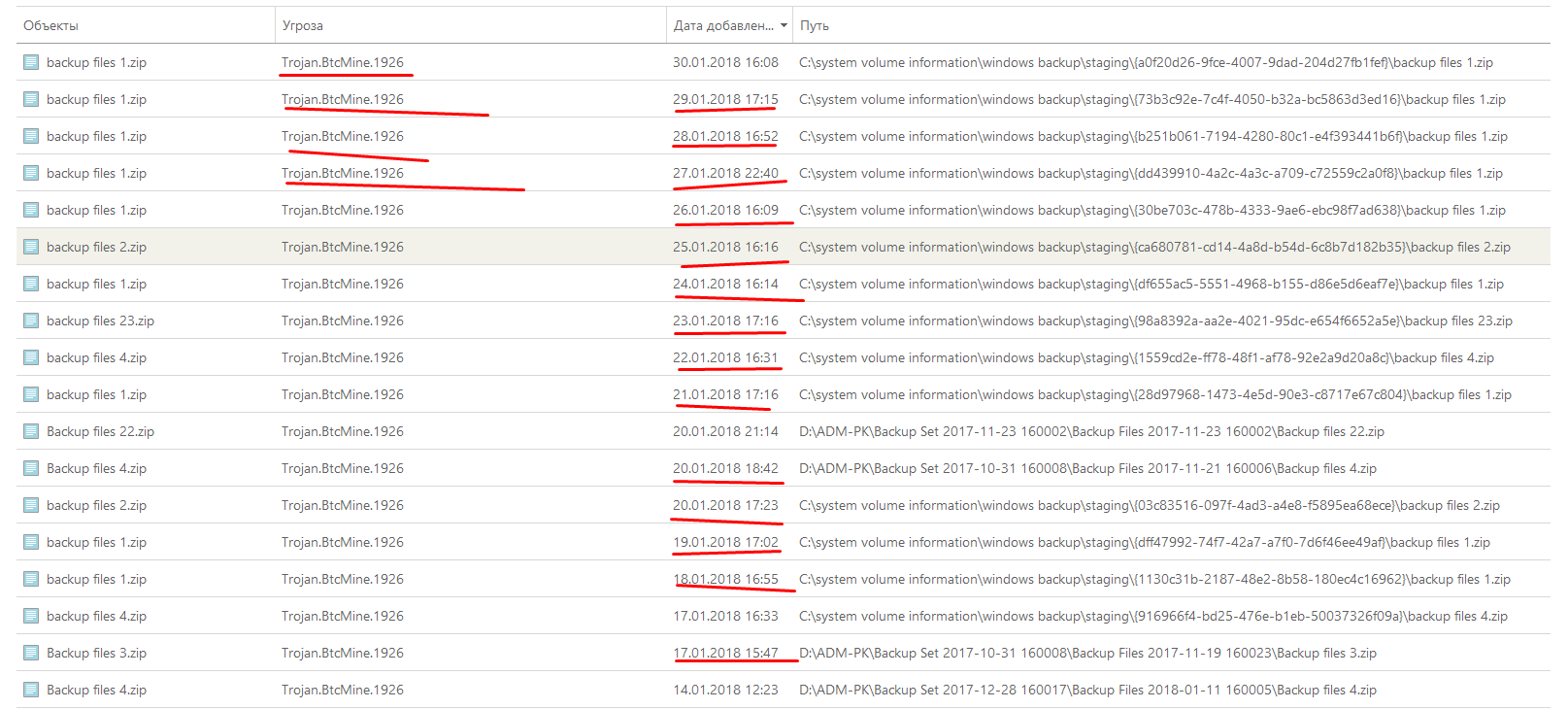
Task: Select Trojan.BtcMine.1926 in the 18.01.2018 16:55 row
Action: point(343,579)
